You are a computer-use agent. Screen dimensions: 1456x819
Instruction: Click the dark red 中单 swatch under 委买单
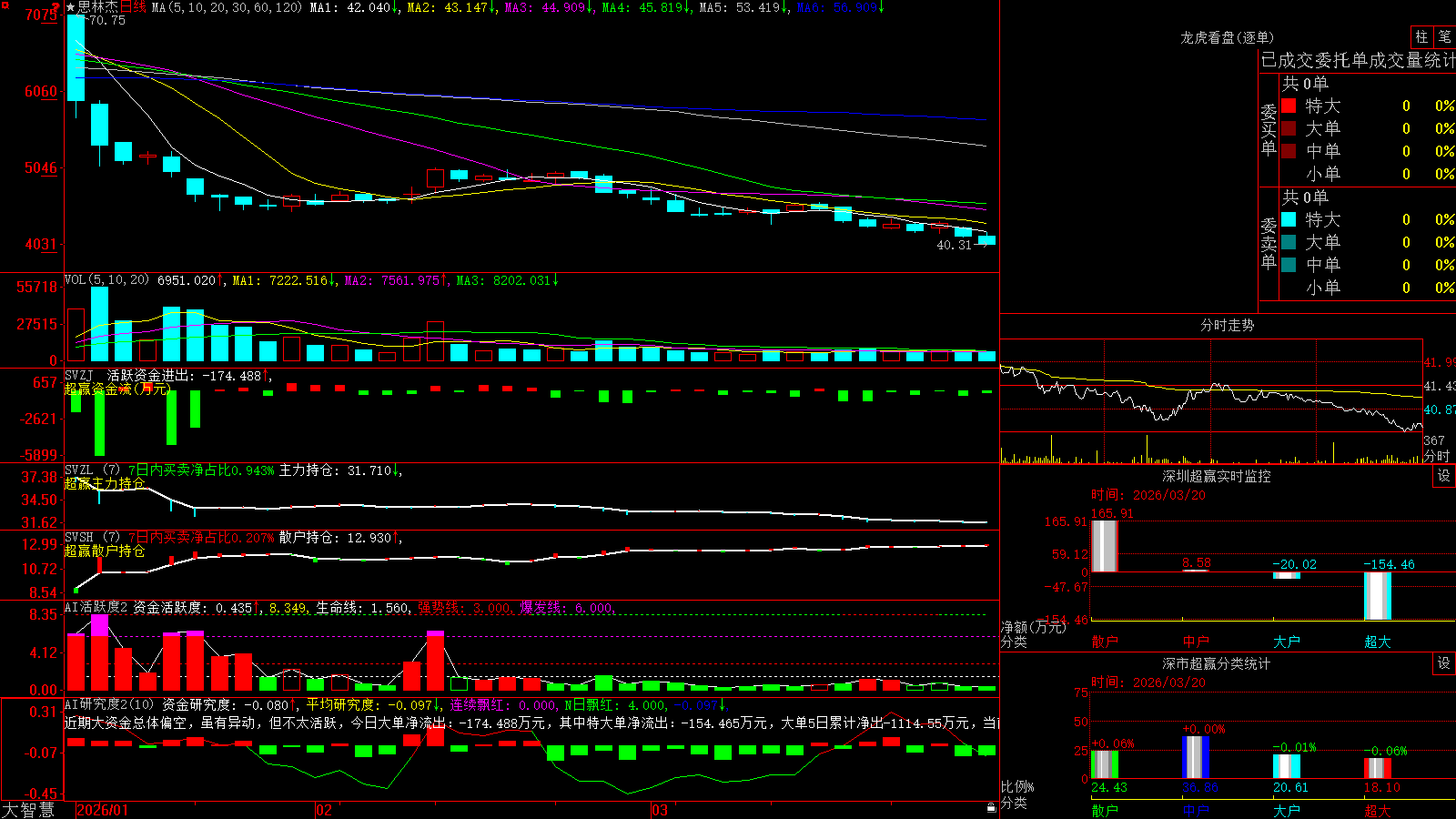point(1289,151)
